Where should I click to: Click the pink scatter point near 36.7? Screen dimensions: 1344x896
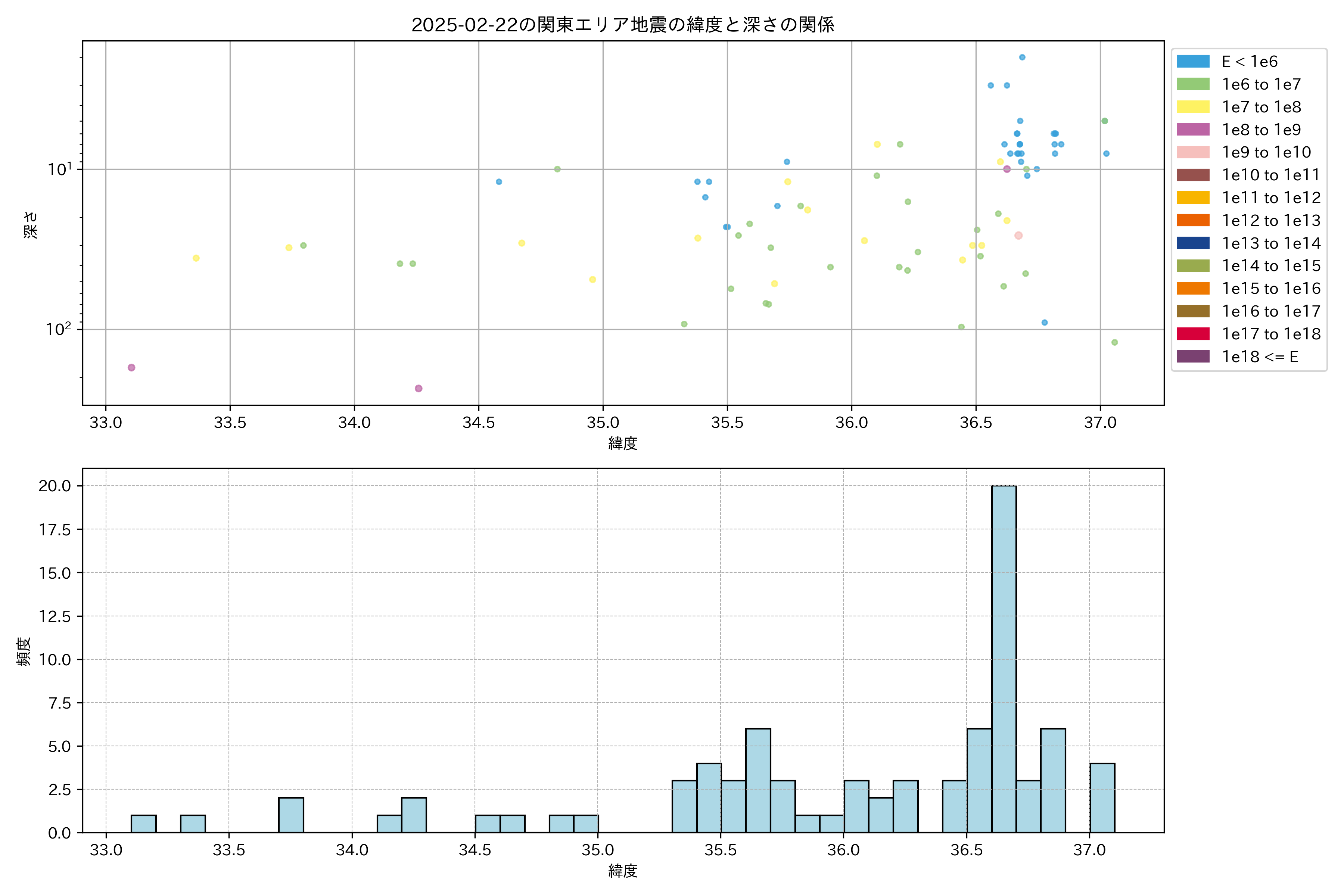1018,236
